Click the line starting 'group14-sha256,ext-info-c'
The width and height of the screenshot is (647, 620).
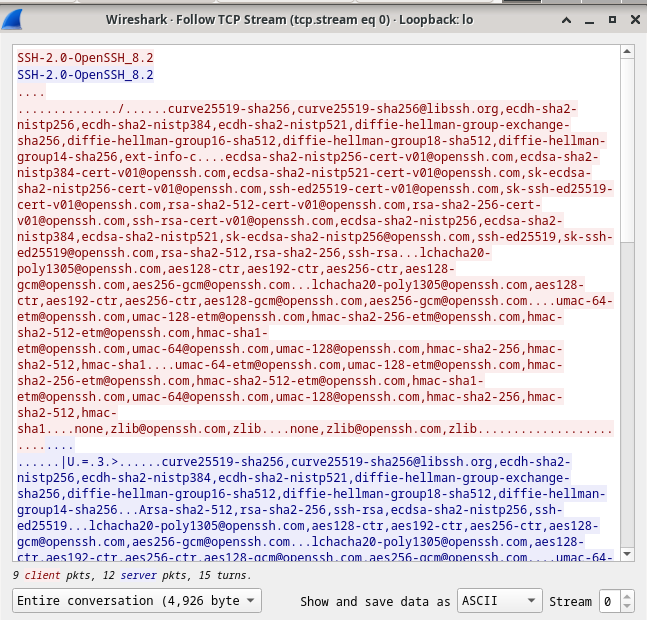307,157
